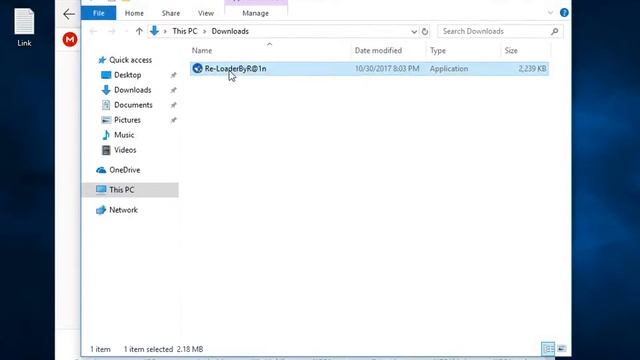
Task: Click the Application type cell
Action: tap(449, 69)
